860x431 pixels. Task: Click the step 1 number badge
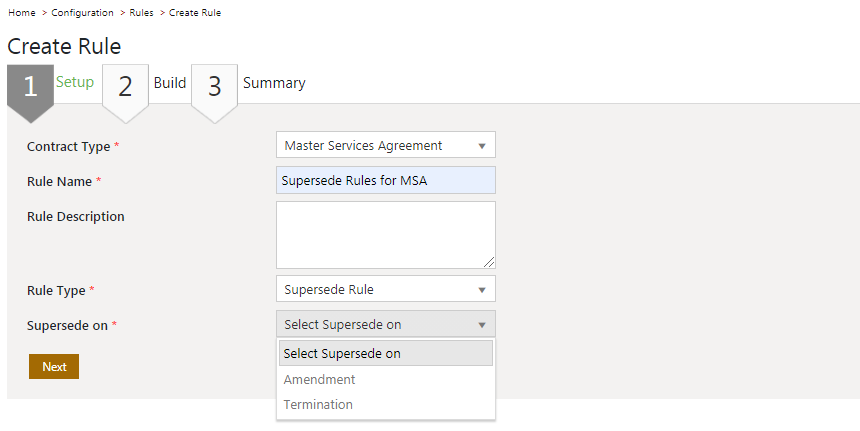tap(30, 87)
